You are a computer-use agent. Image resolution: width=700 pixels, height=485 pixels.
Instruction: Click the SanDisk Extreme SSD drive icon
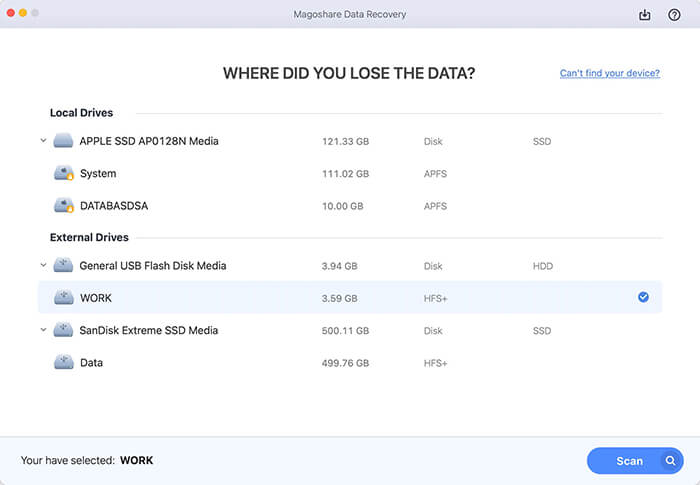click(x=64, y=330)
